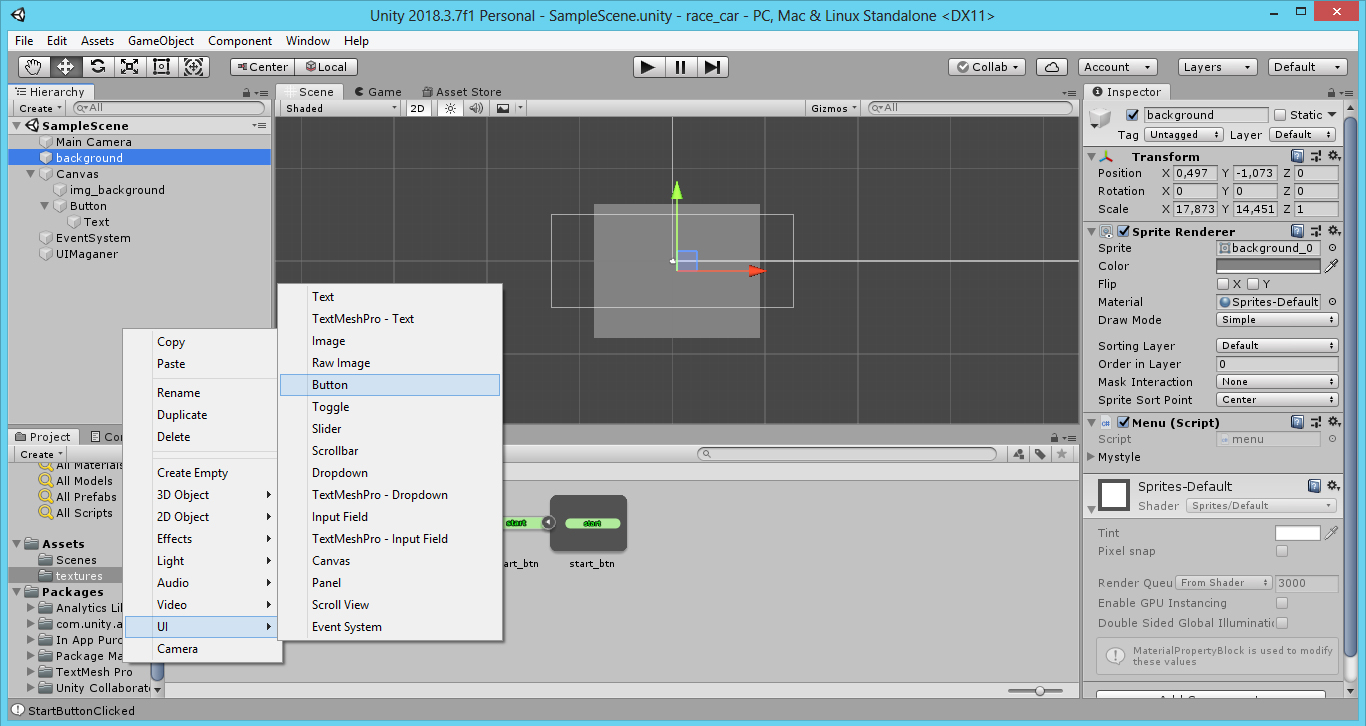Select the Rect Transform tool

[161, 67]
